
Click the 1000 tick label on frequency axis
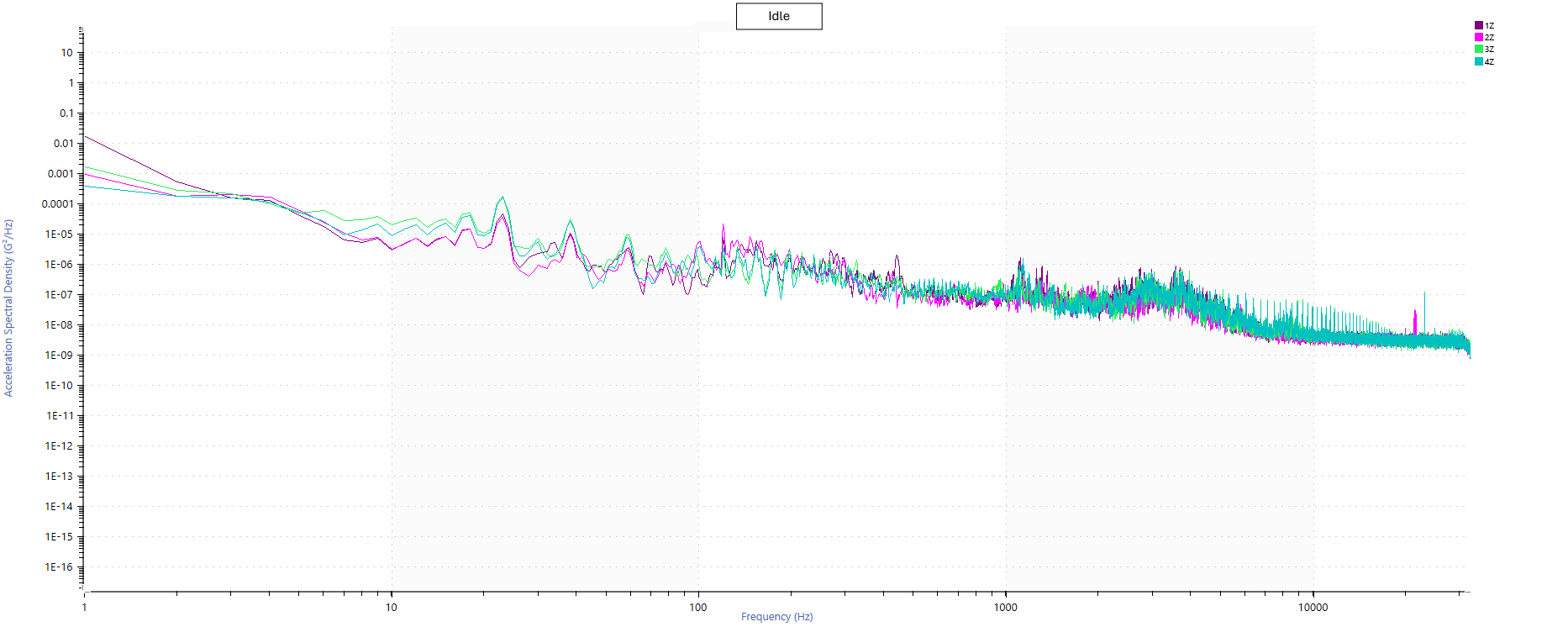[1005, 608]
